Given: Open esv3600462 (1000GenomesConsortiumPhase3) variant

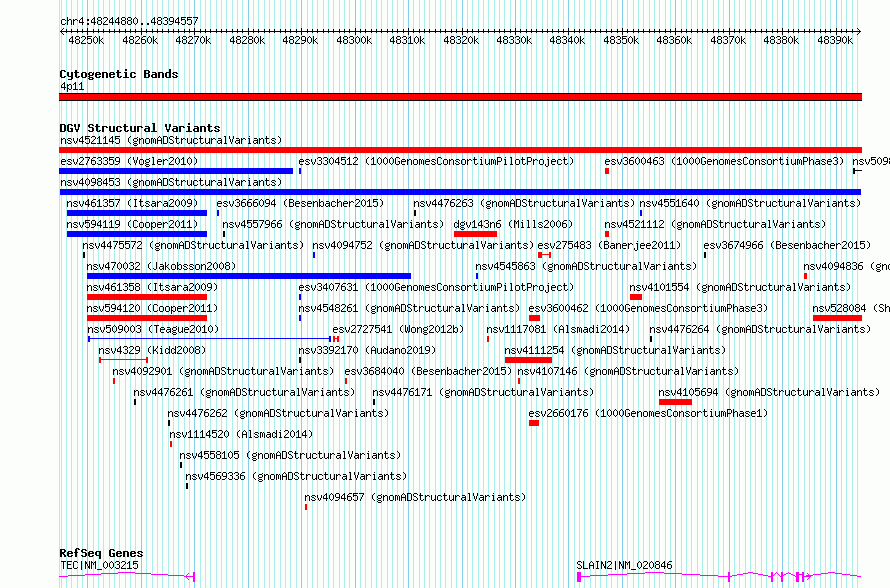Looking at the screenshot, I should (648, 308).
